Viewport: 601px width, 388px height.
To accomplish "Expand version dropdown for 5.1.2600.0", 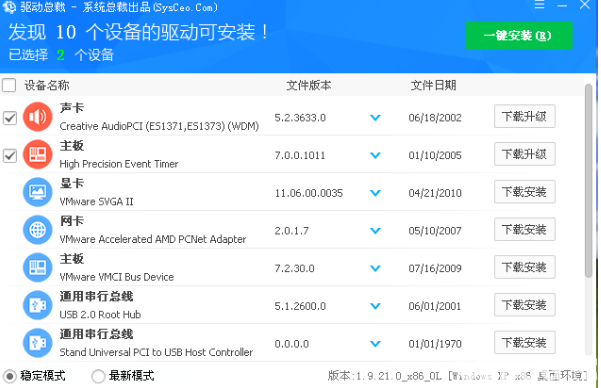I will tap(376, 306).
